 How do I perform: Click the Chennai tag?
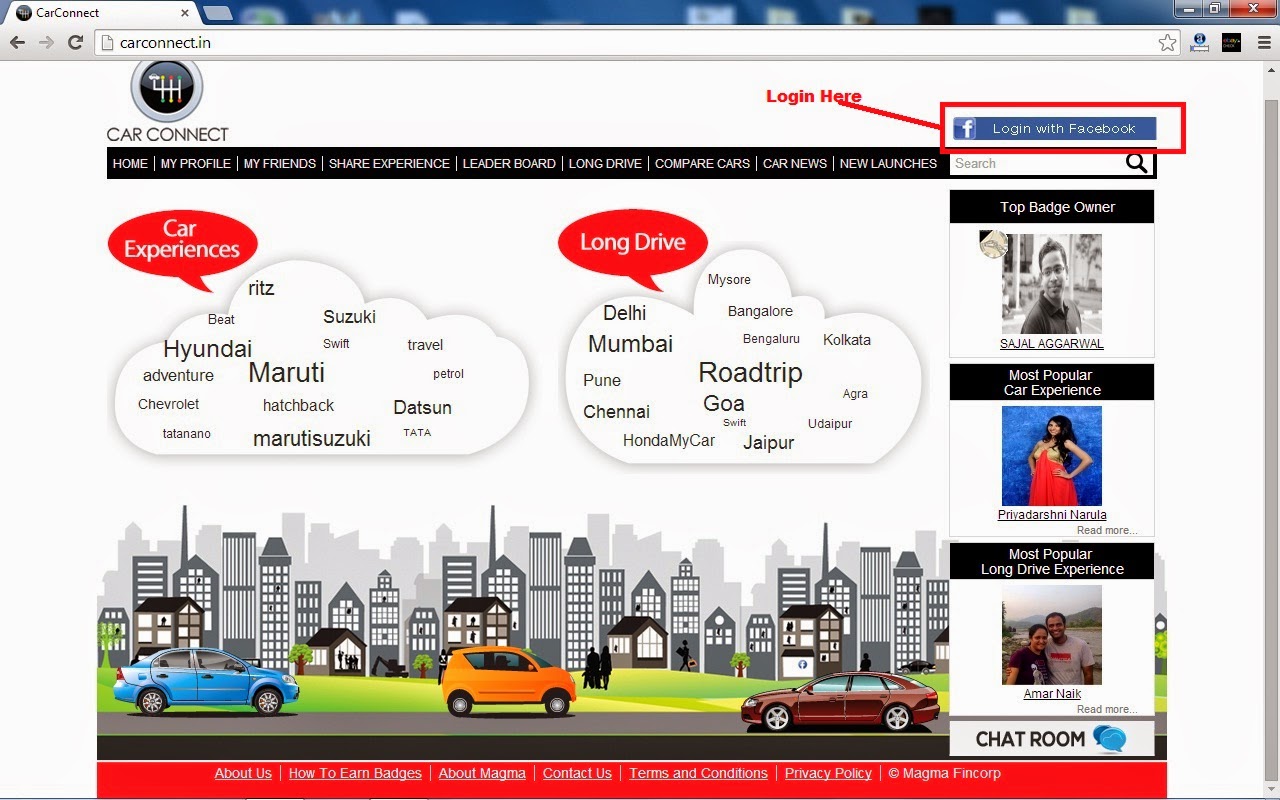click(616, 412)
